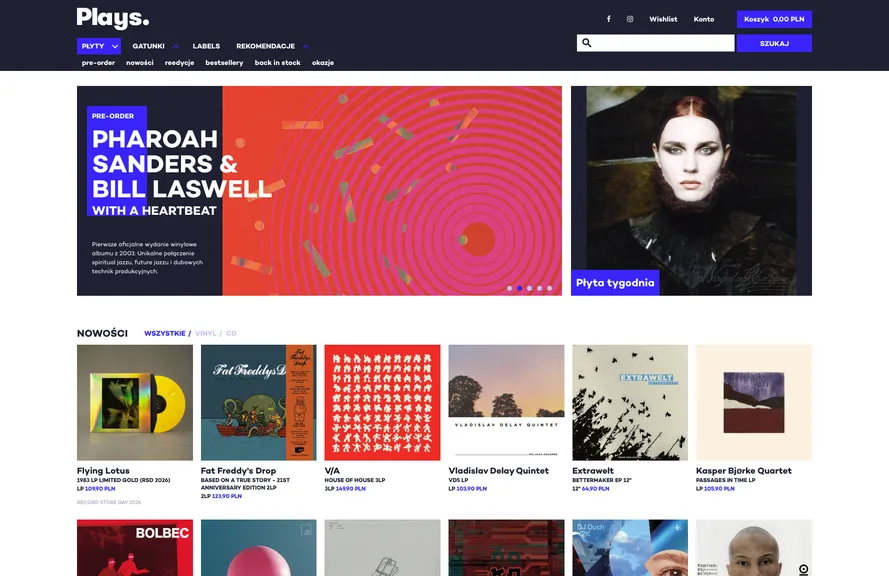Click the 149,90 PLN price
889x576 pixels.
tap(350, 489)
